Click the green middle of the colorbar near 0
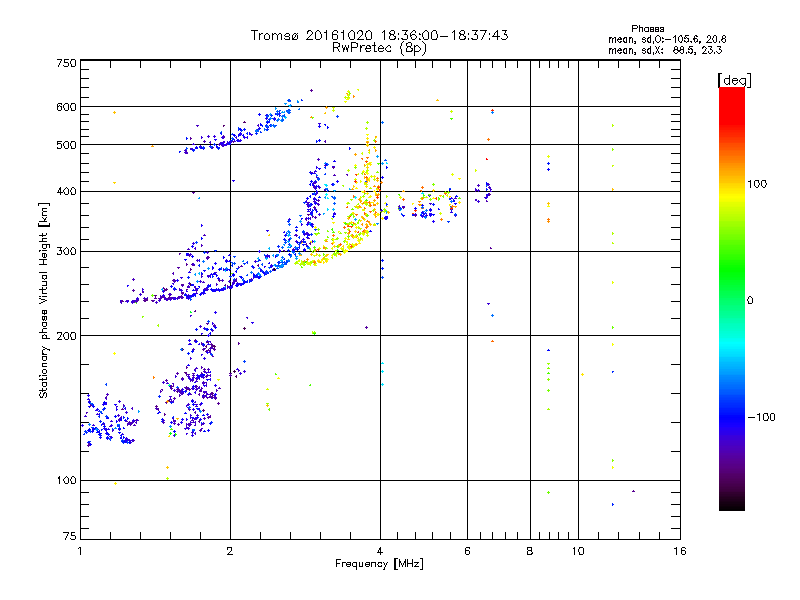800x600 pixels. 732,300
